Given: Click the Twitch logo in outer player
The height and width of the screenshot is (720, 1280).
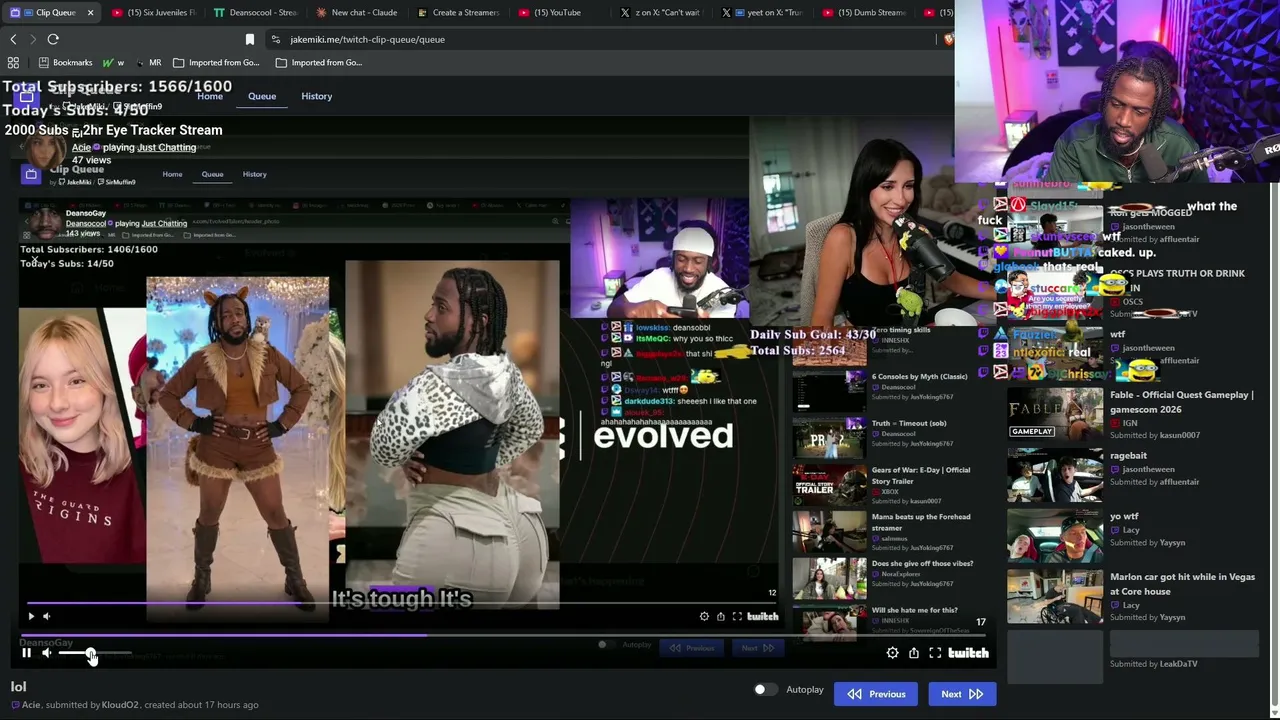Looking at the screenshot, I should [968, 653].
